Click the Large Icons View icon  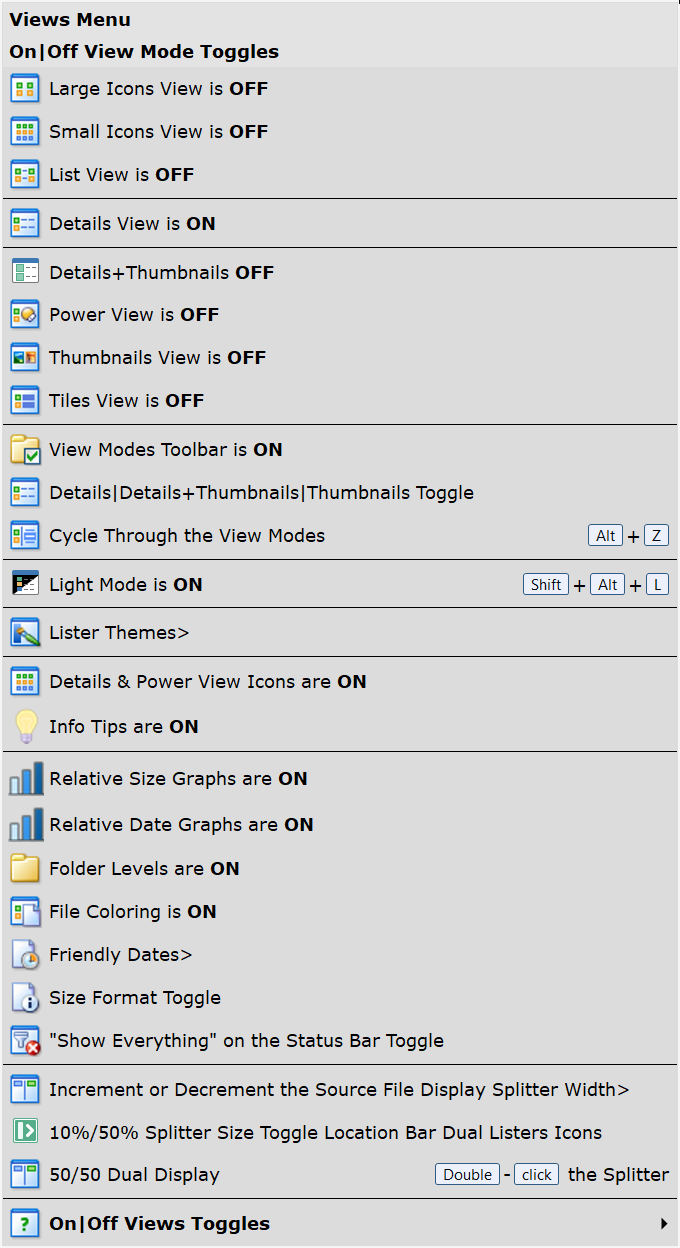coord(25,88)
